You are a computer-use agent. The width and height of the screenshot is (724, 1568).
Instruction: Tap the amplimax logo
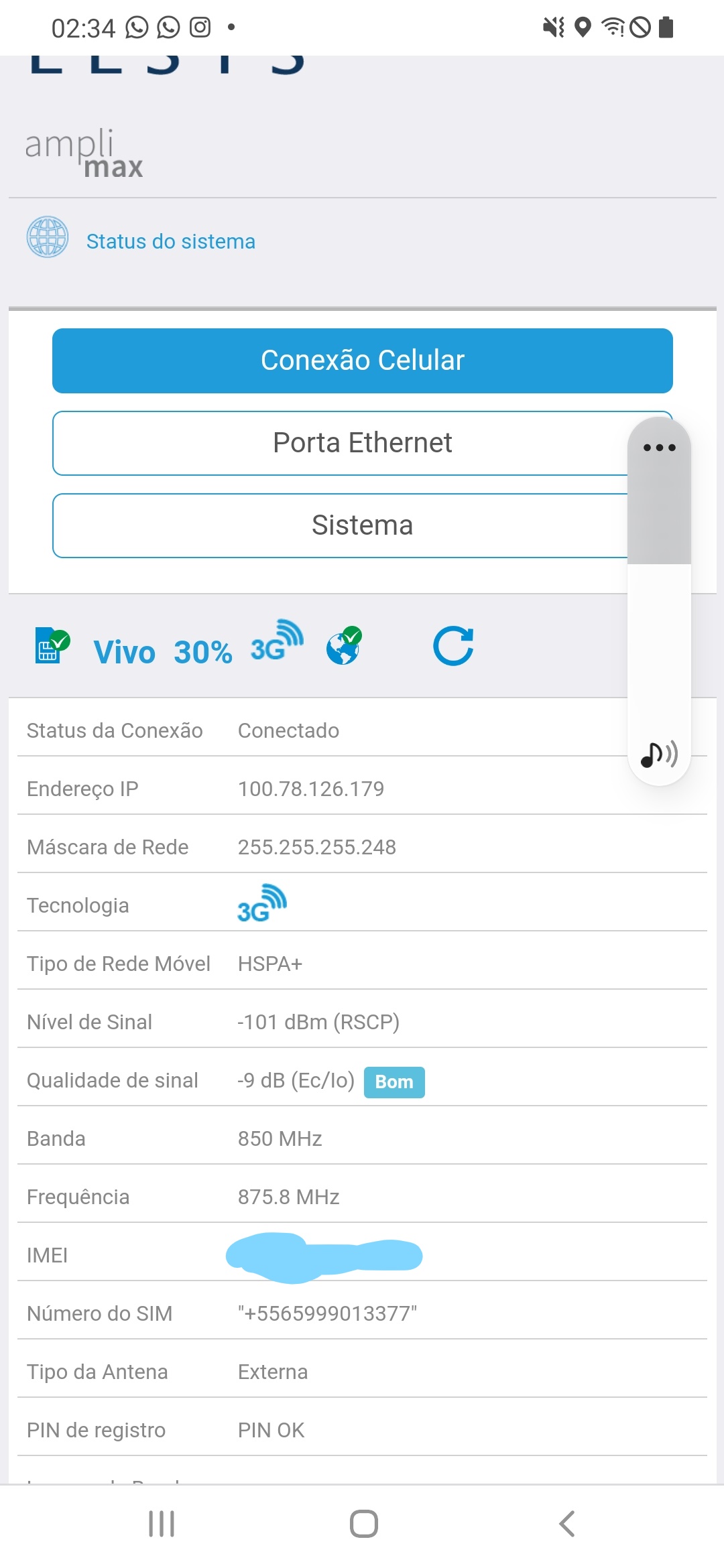(x=84, y=153)
